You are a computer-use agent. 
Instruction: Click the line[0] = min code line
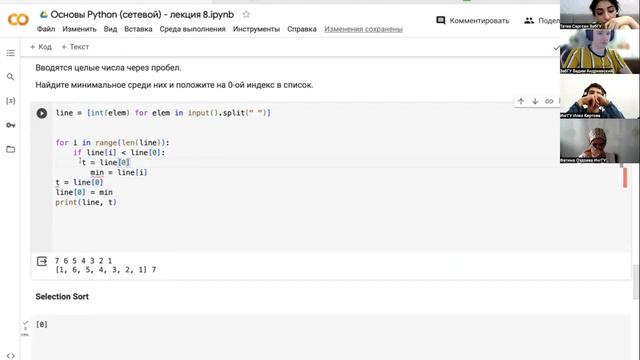(x=84, y=192)
